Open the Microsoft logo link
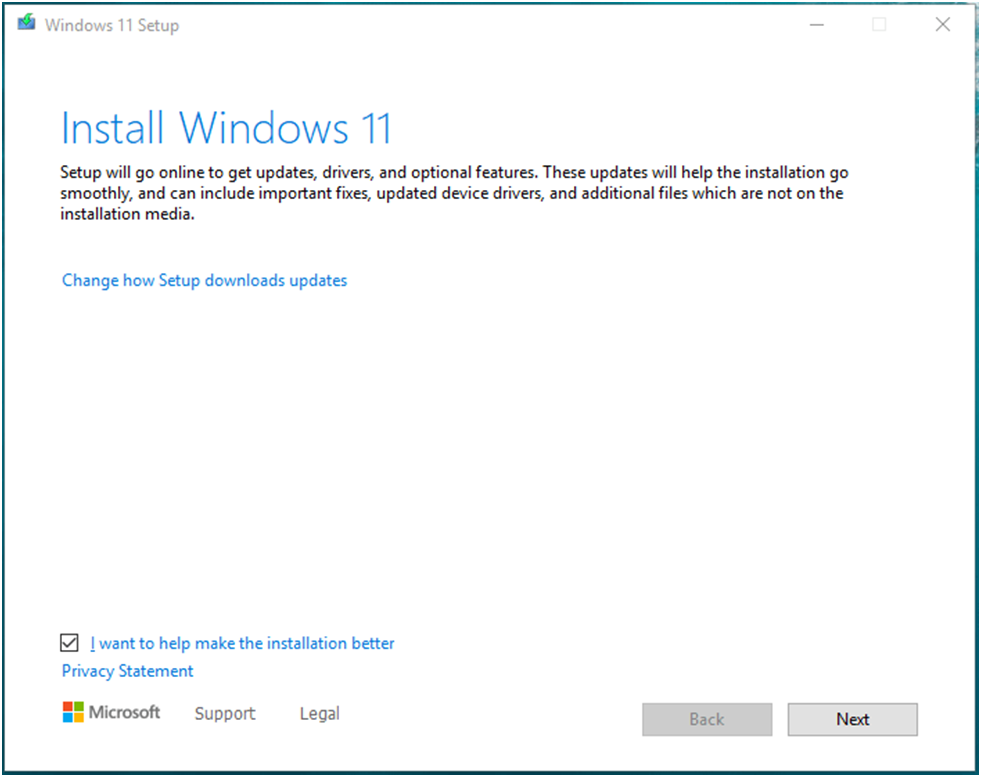This screenshot has width=981, height=777. tap(111, 712)
